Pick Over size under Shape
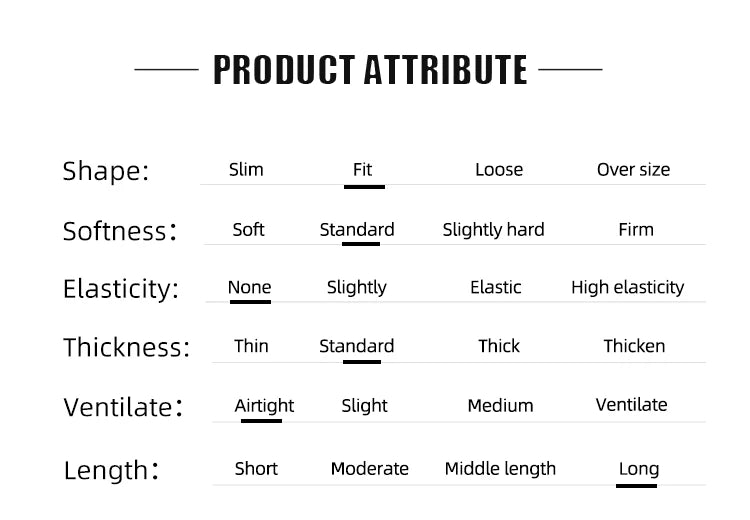 (x=633, y=170)
